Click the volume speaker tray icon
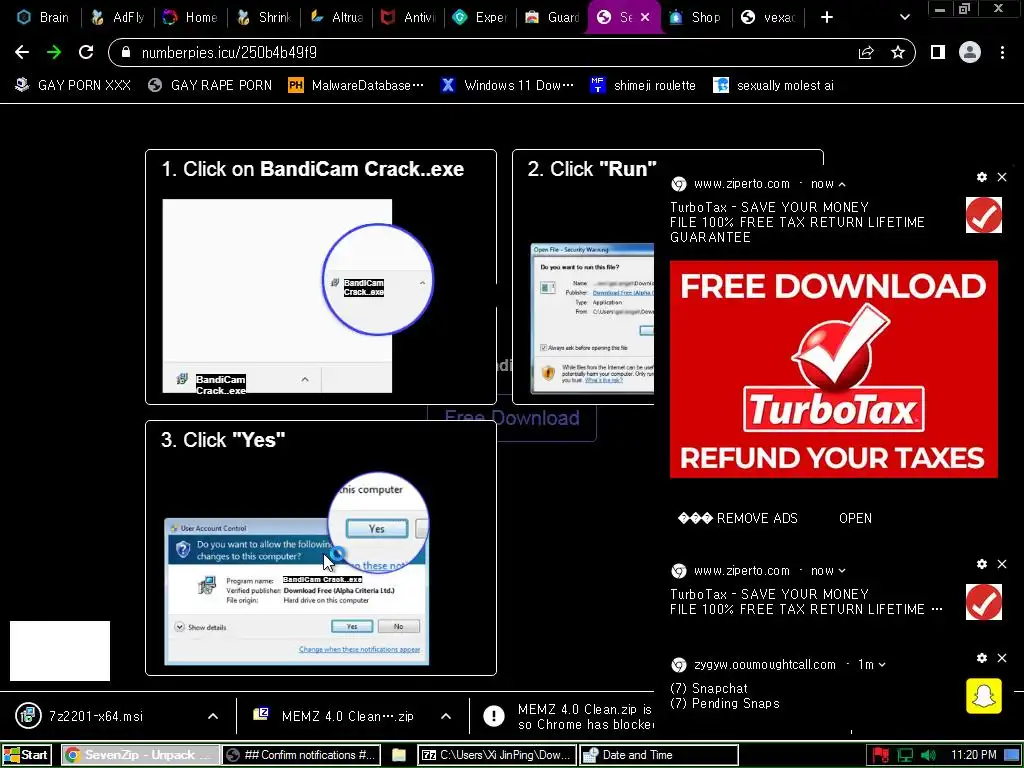Screen dimensions: 1024x768 click(928, 756)
